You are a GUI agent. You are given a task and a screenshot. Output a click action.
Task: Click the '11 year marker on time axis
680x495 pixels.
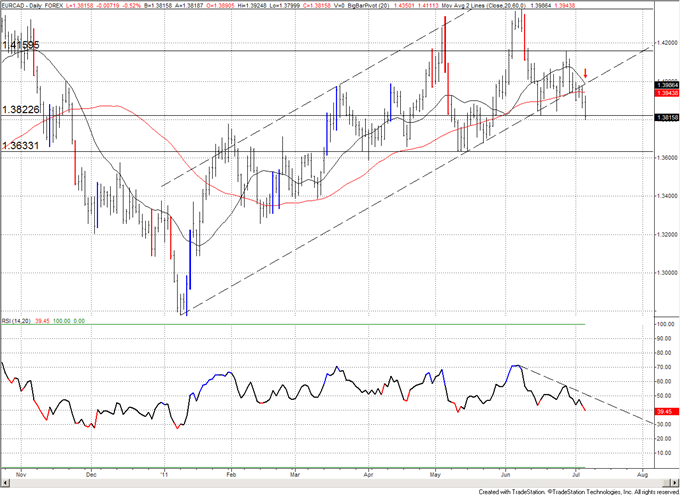164,467
